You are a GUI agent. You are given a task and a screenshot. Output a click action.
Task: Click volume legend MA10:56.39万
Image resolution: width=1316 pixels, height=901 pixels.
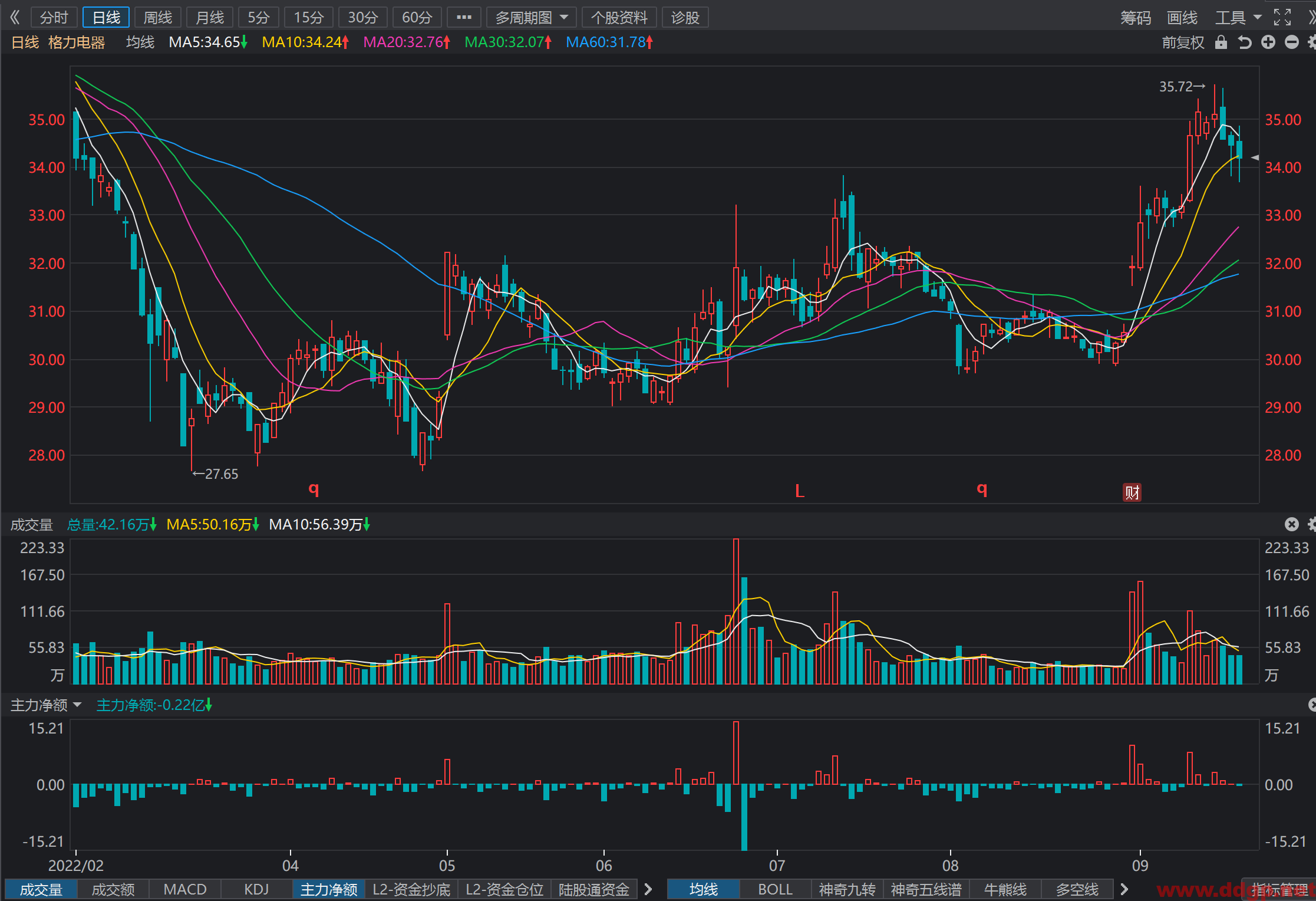coord(319,524)
